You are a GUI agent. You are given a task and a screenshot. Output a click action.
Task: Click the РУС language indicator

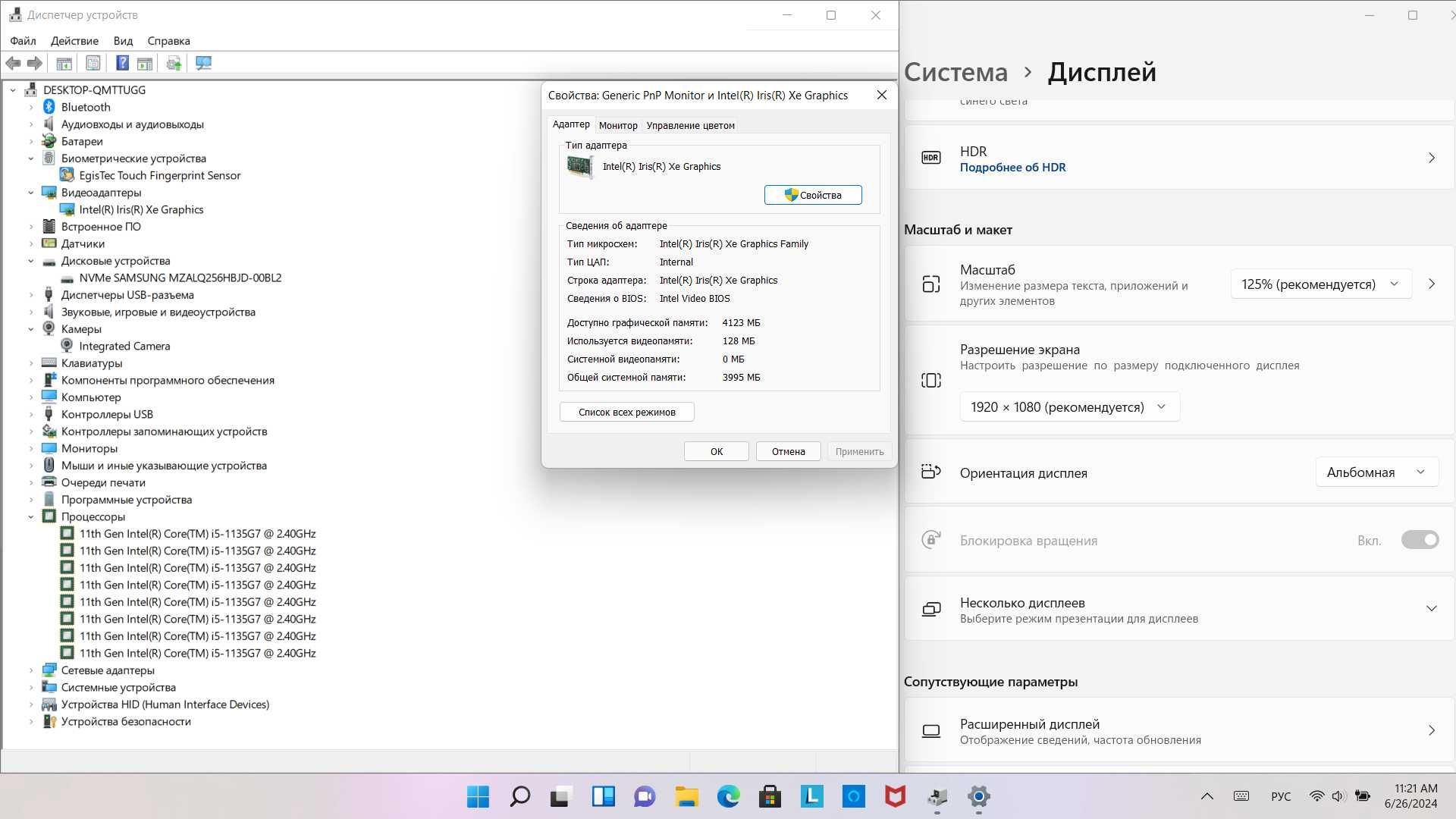1281,796
